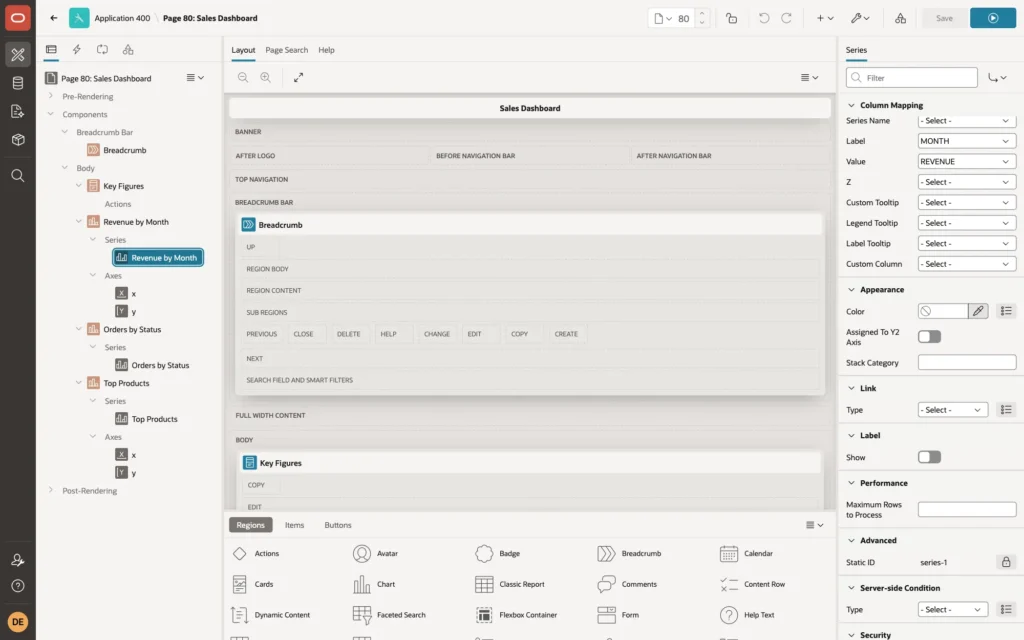Zoom out the layout view

click(243, 77)
